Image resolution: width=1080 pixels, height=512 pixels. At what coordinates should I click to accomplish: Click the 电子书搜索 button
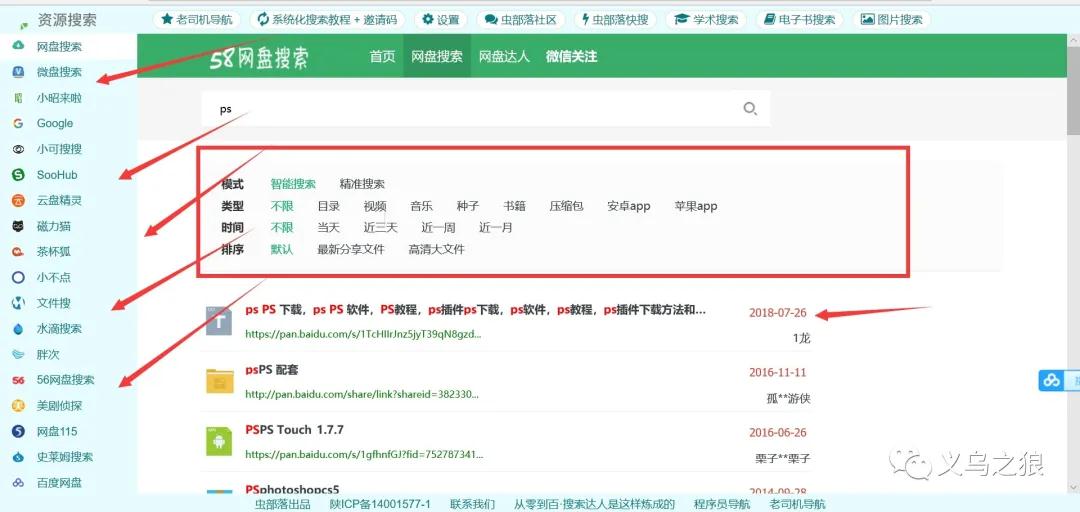coord(800,19)
